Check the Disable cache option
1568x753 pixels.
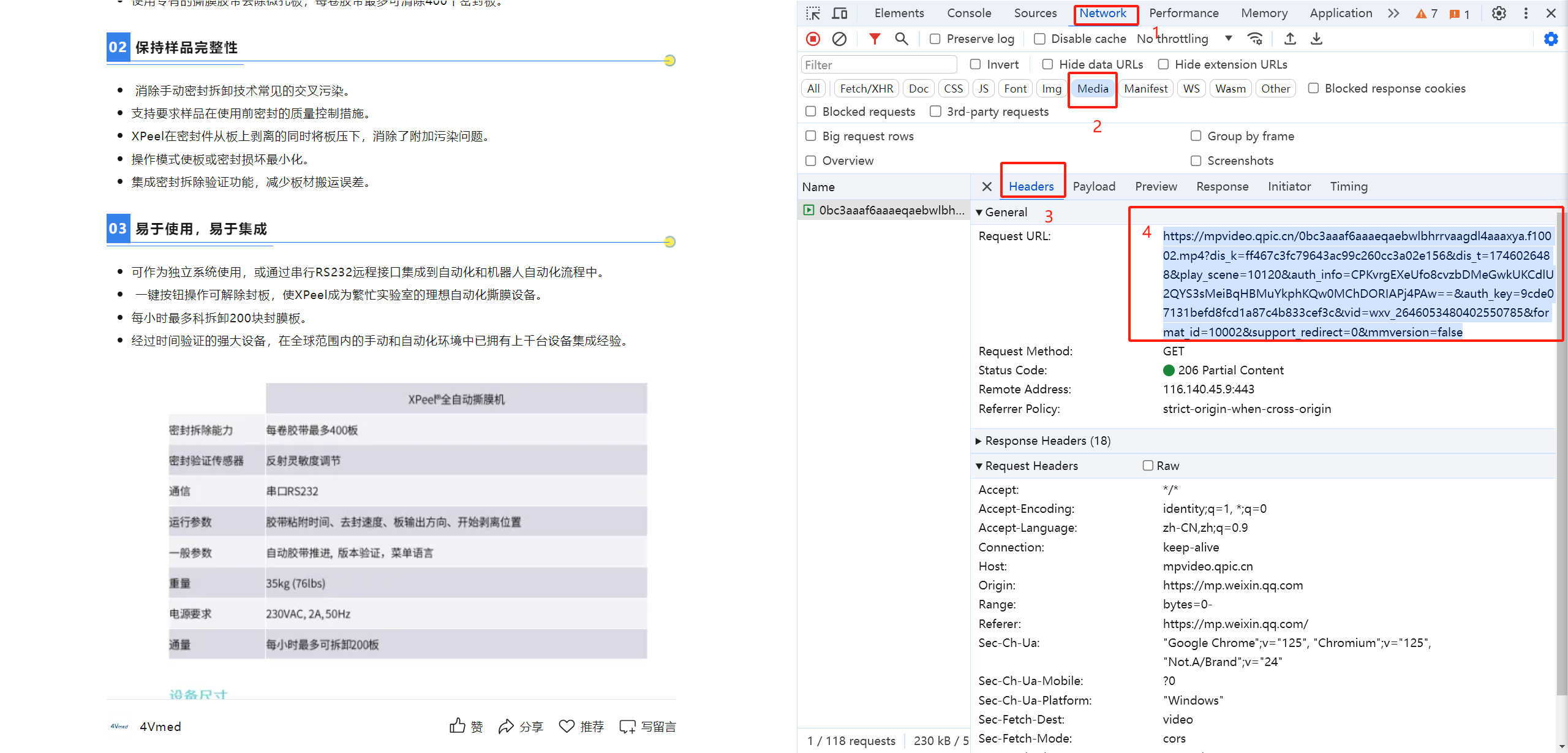(x=1039, y=39)
